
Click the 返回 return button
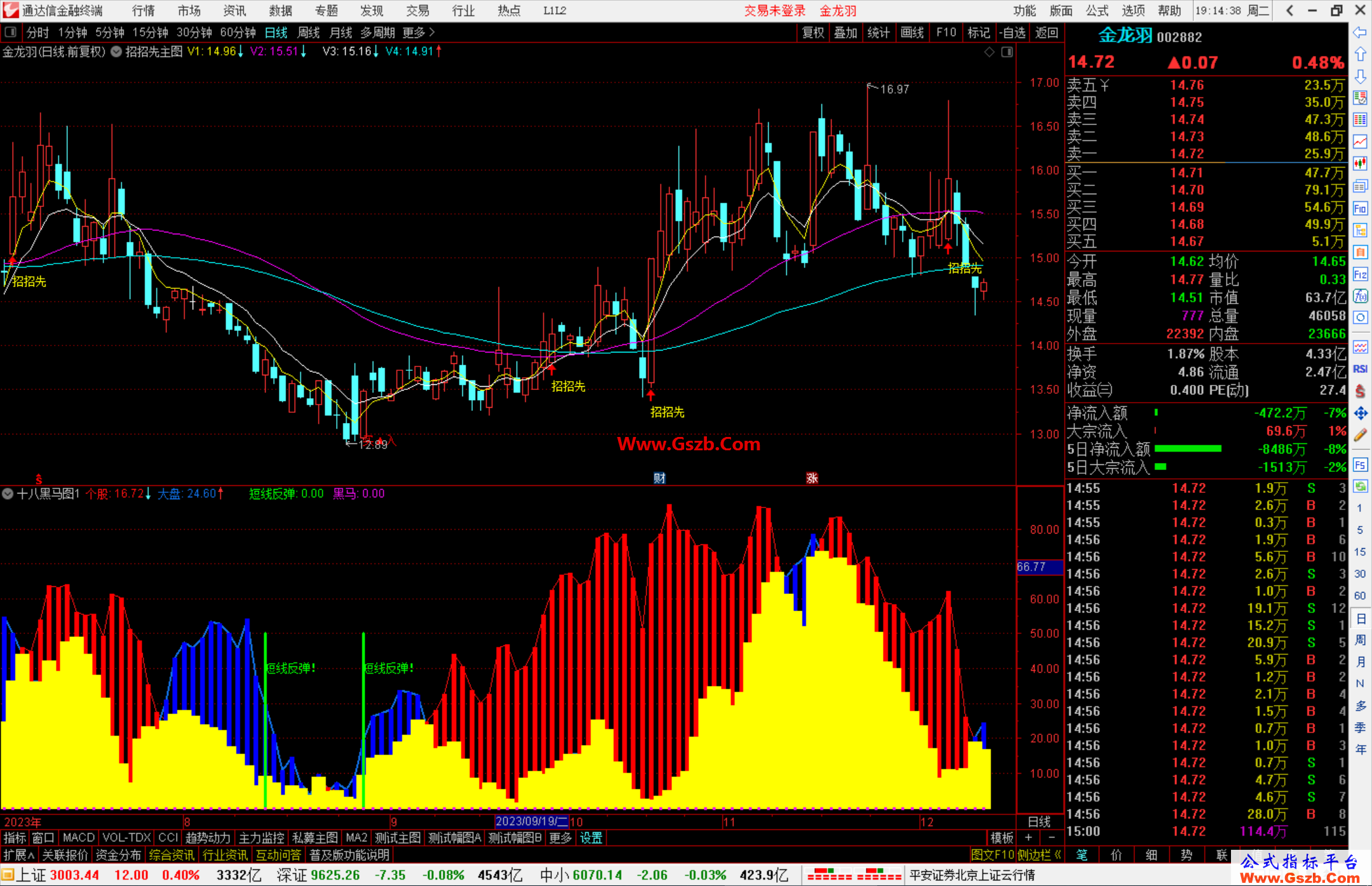pos(1046,32)
